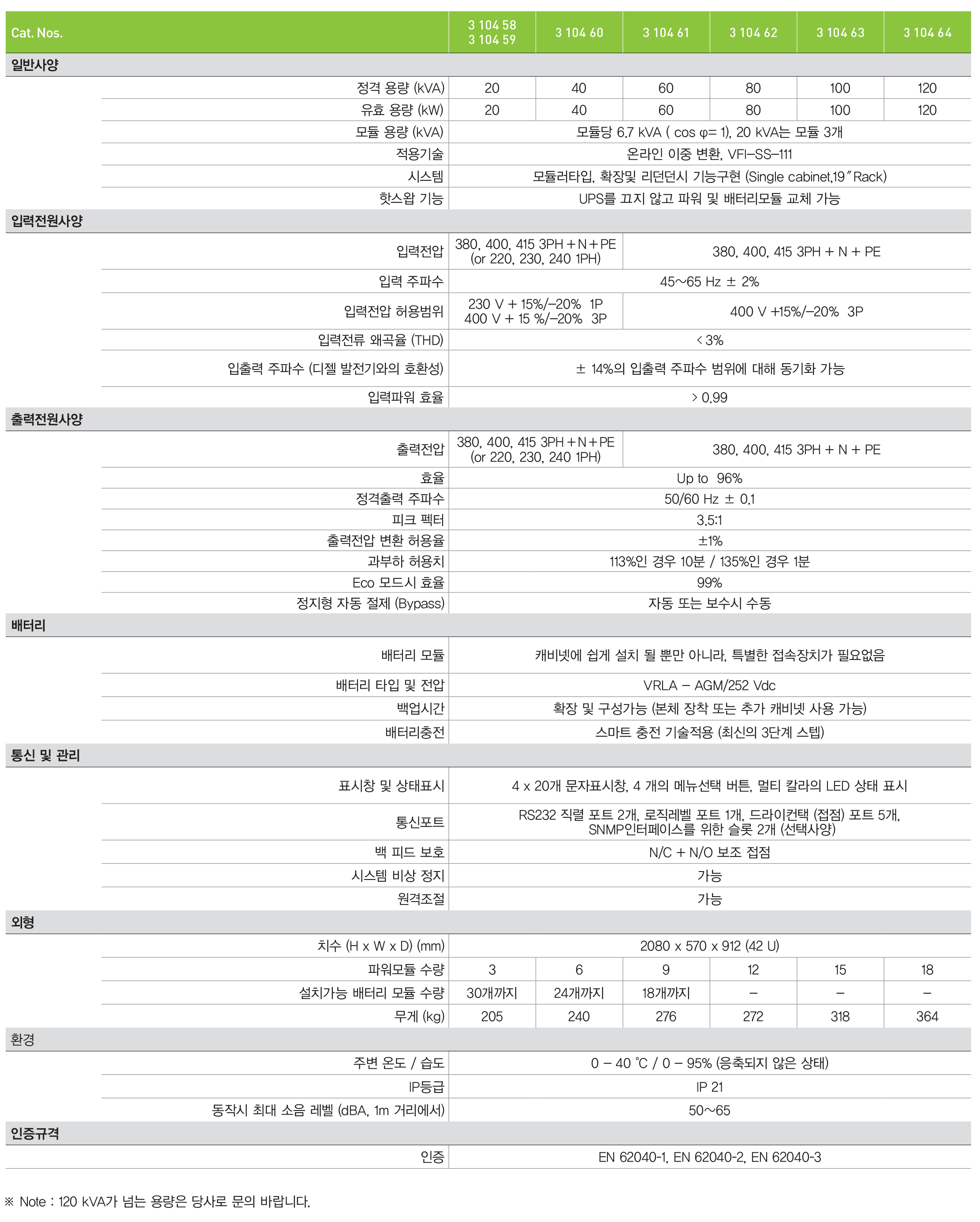980x1222 pixels.
Task: Select the 3 104 60 column header
Action: (579, 33)
